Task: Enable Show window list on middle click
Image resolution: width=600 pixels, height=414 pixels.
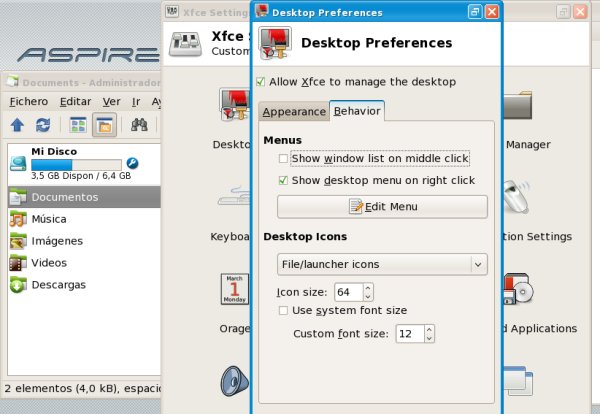Action: pos(284,158)
